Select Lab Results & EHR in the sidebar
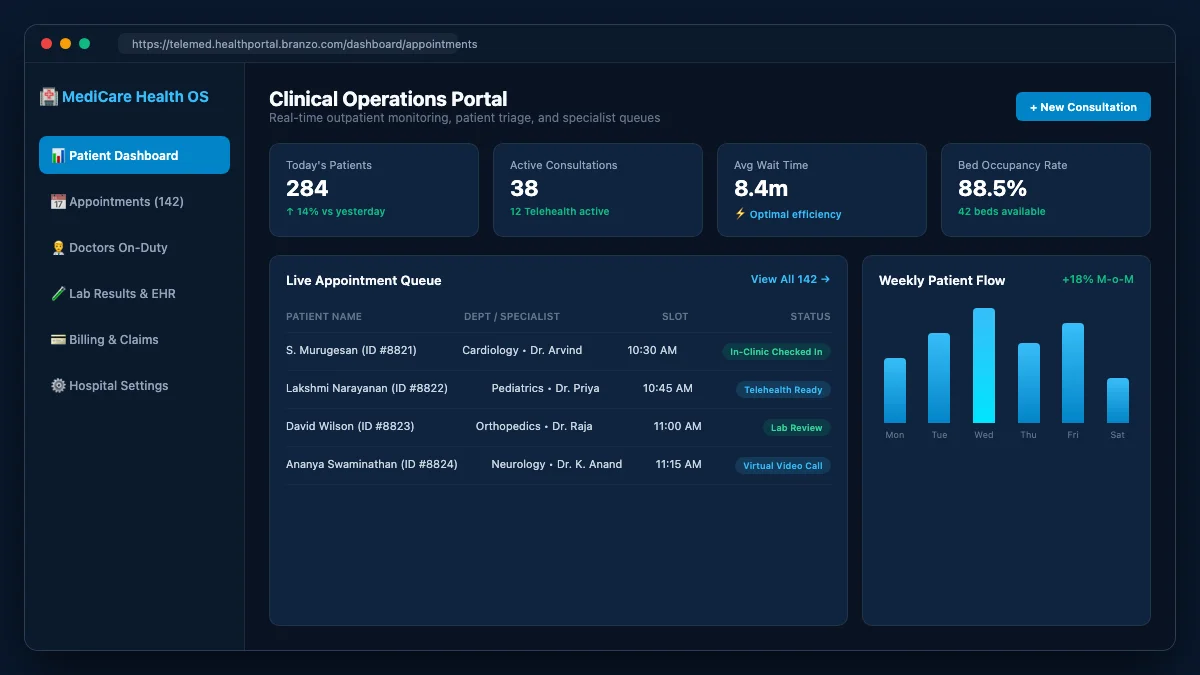 (x=134, y=293)
